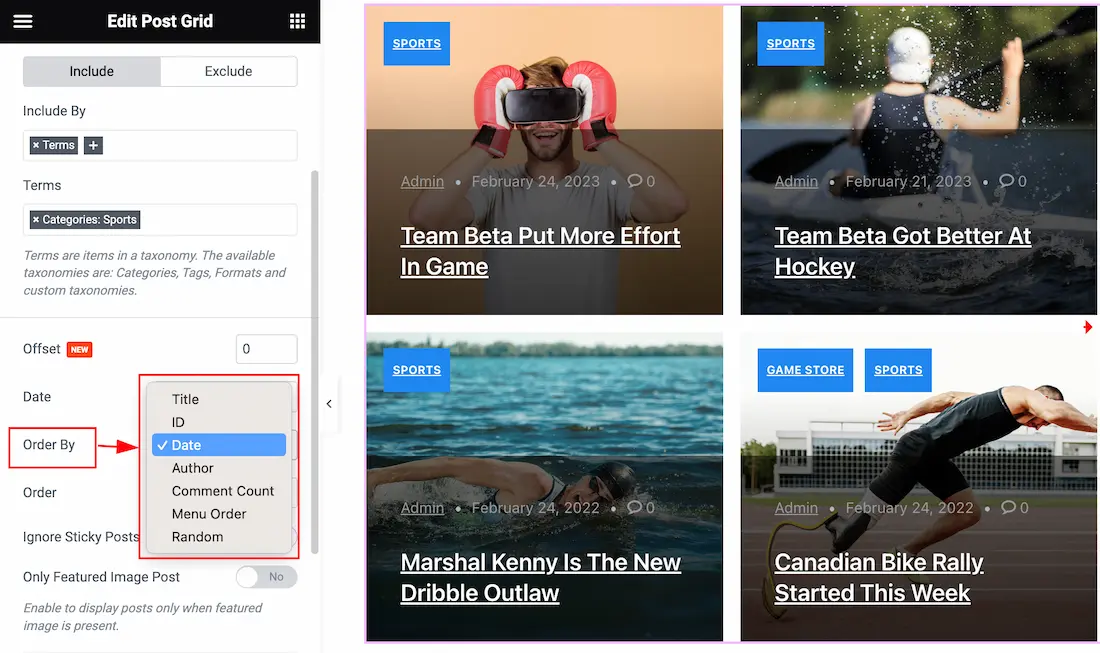Click the comment bubble on hockey post
1100x653 pixels.
[1007, 180]
